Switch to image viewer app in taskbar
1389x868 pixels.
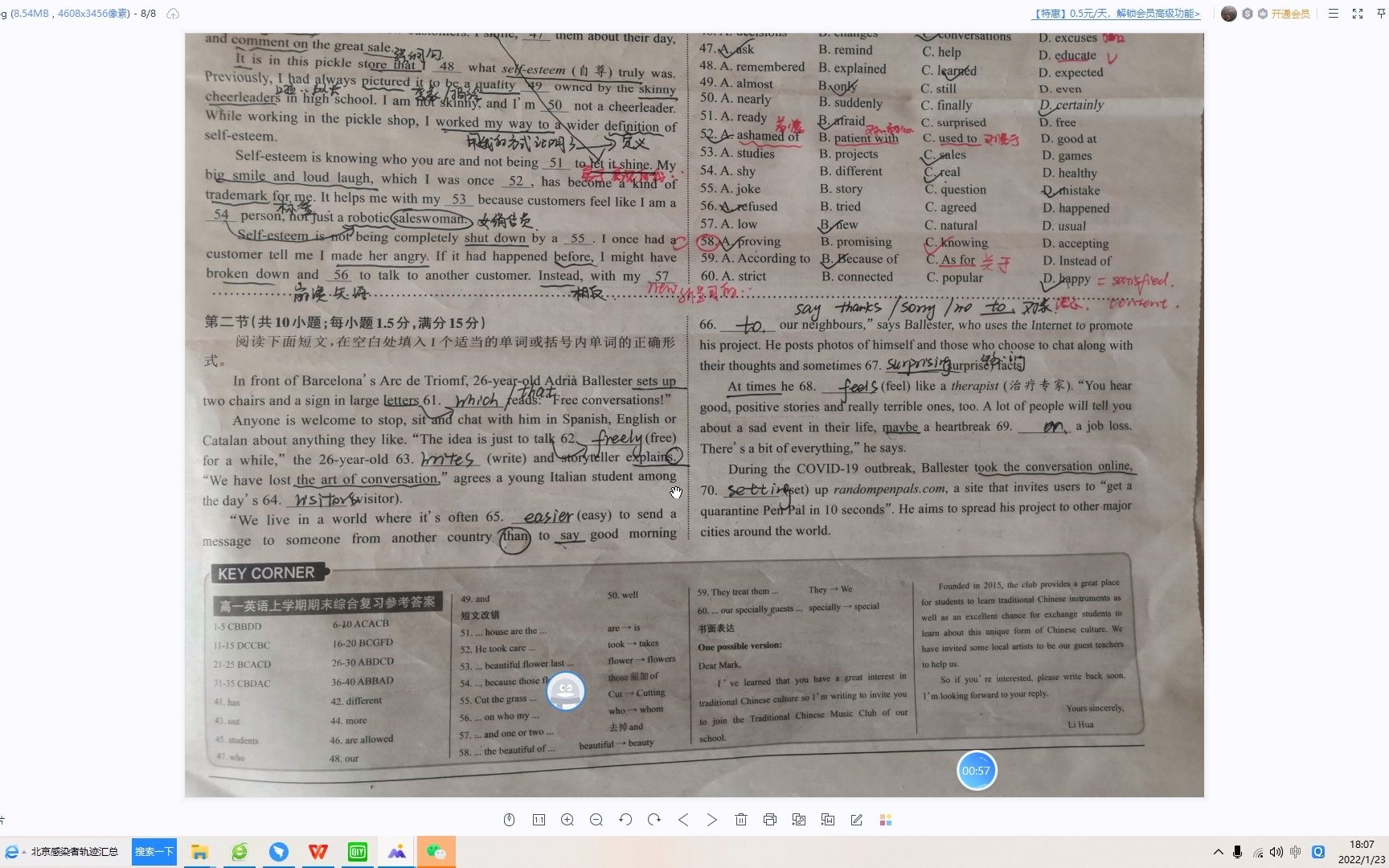click(x=397, y=852)
